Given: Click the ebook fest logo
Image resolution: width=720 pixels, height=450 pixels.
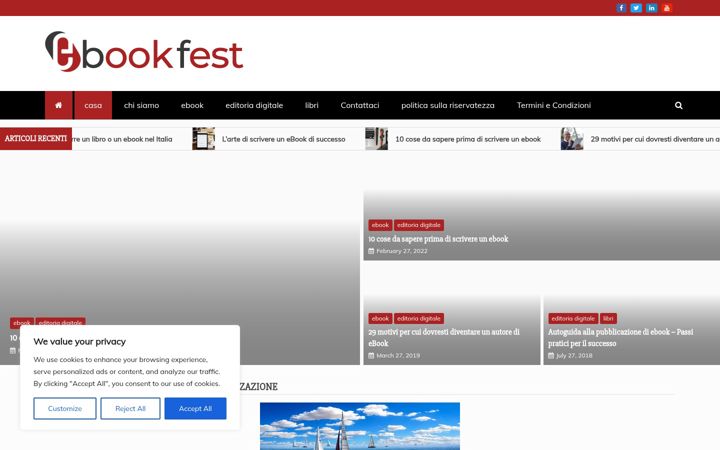Looking at the screenshot, I should [144, 51].
